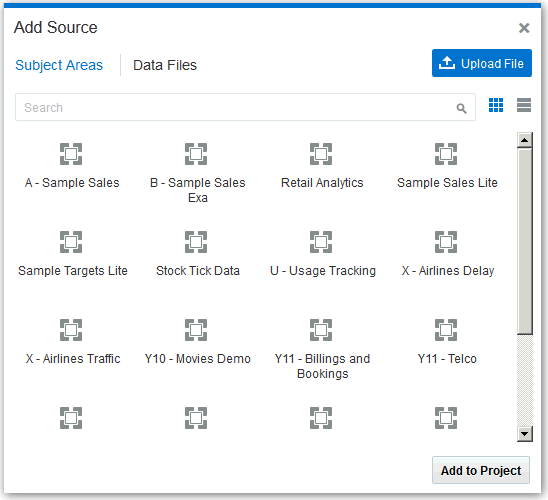The image size is (548, 500).
Task: Click the 'U - Usage Tracking' label
Action: pyautogui.click(x=323, y=271)
